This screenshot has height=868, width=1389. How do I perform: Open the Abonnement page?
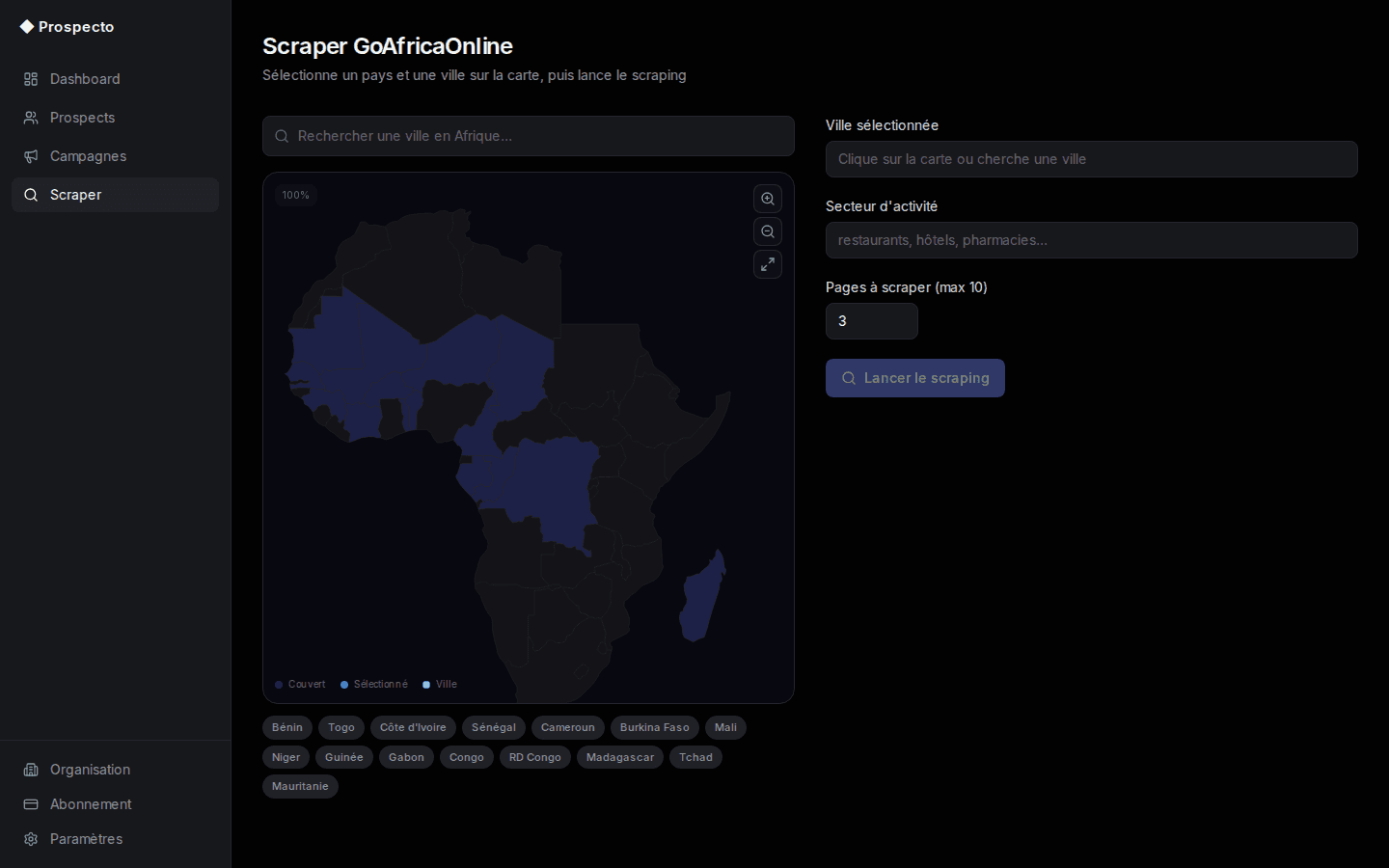point(115,804)
